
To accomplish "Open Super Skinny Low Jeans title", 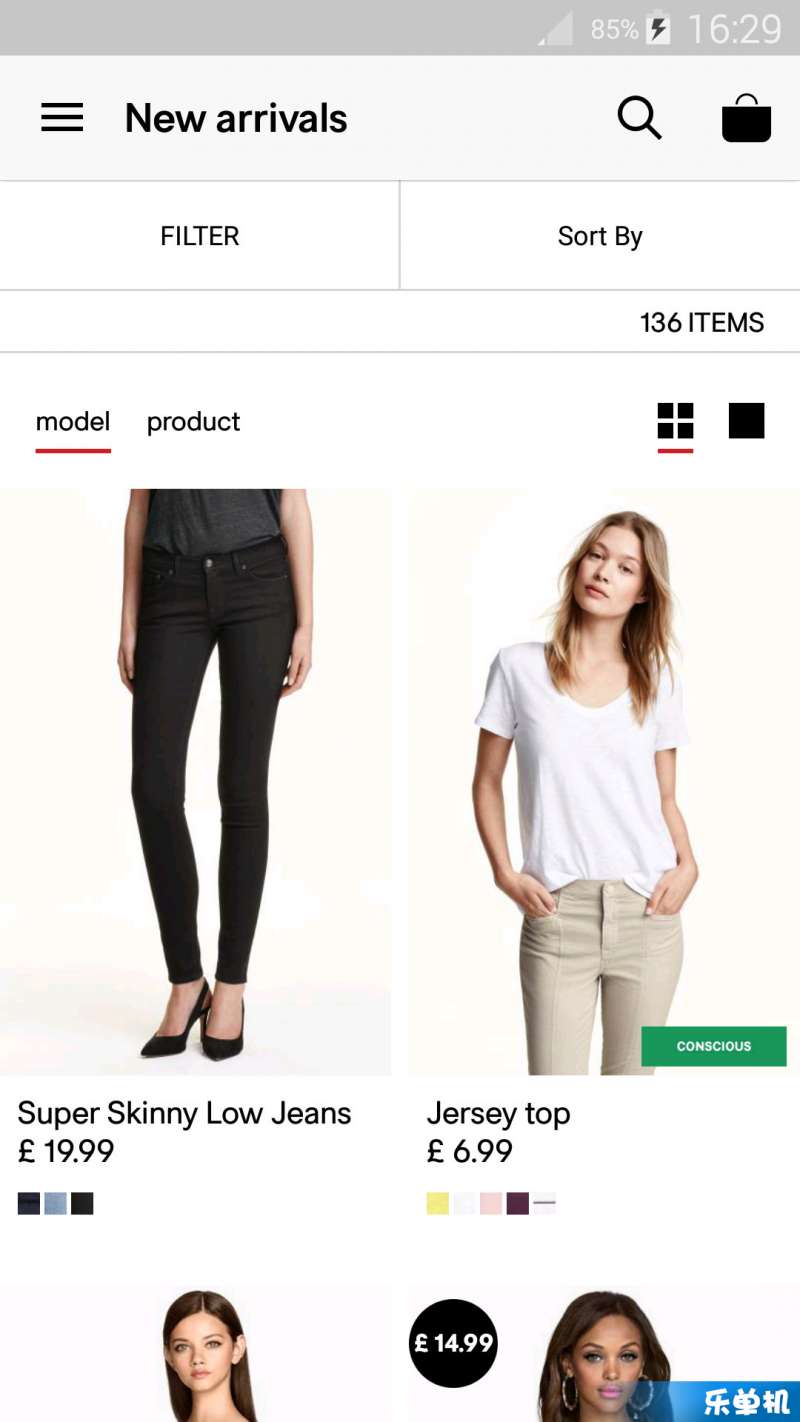I will tap(184, 1113).
